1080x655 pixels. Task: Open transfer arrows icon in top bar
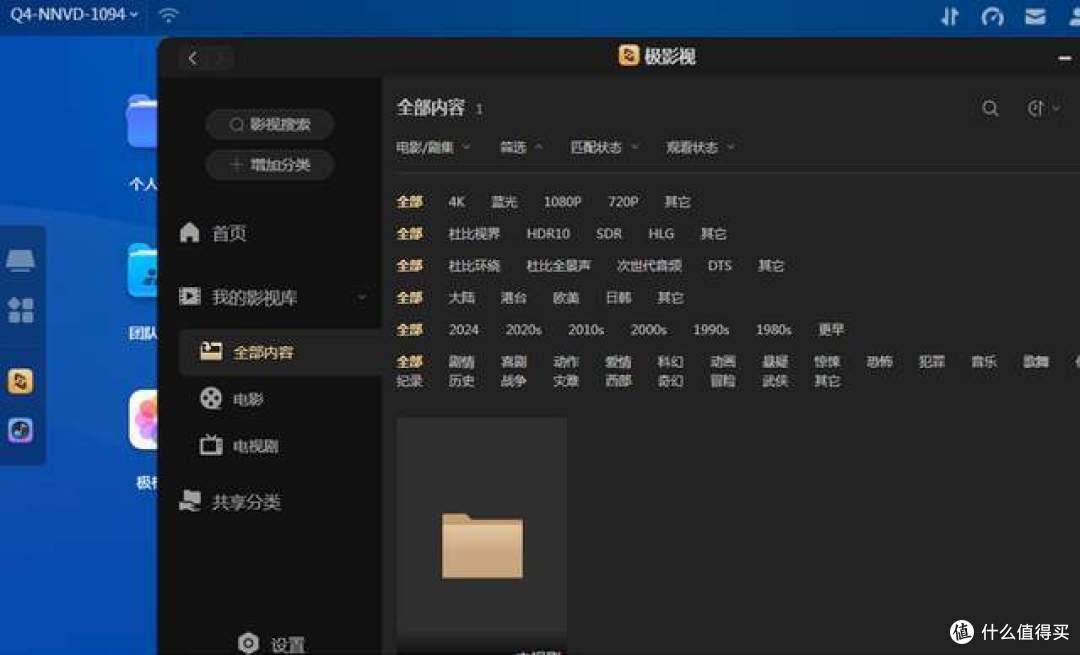pos(950,16)
